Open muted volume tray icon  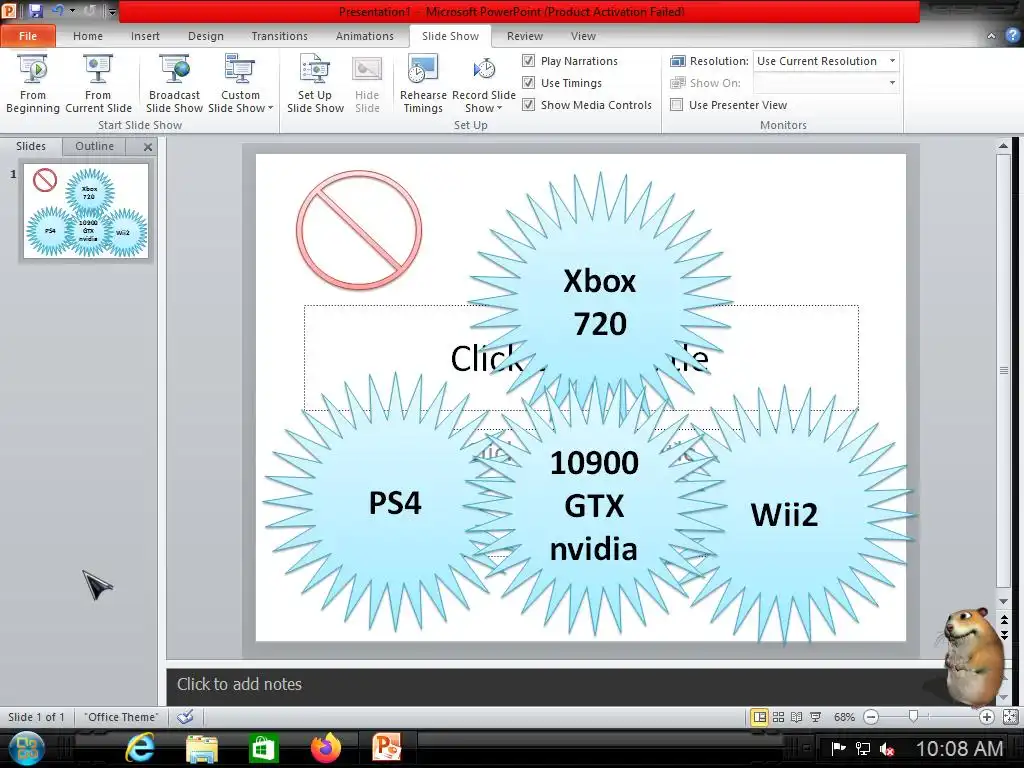(887, 749)
